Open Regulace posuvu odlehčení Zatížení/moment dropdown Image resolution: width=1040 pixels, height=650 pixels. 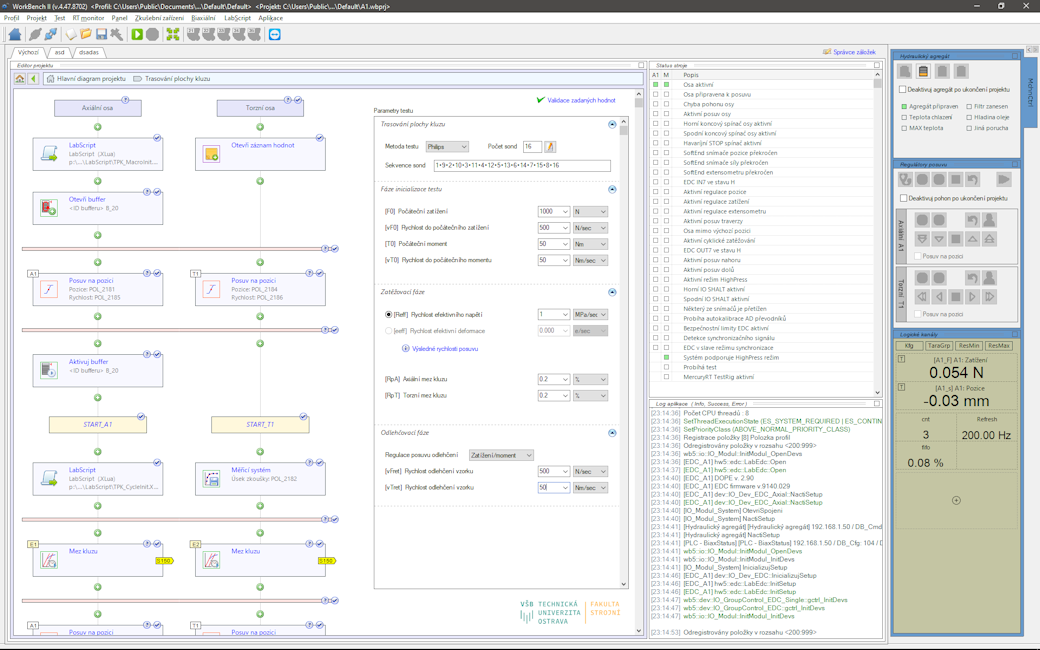pos(501,455)
